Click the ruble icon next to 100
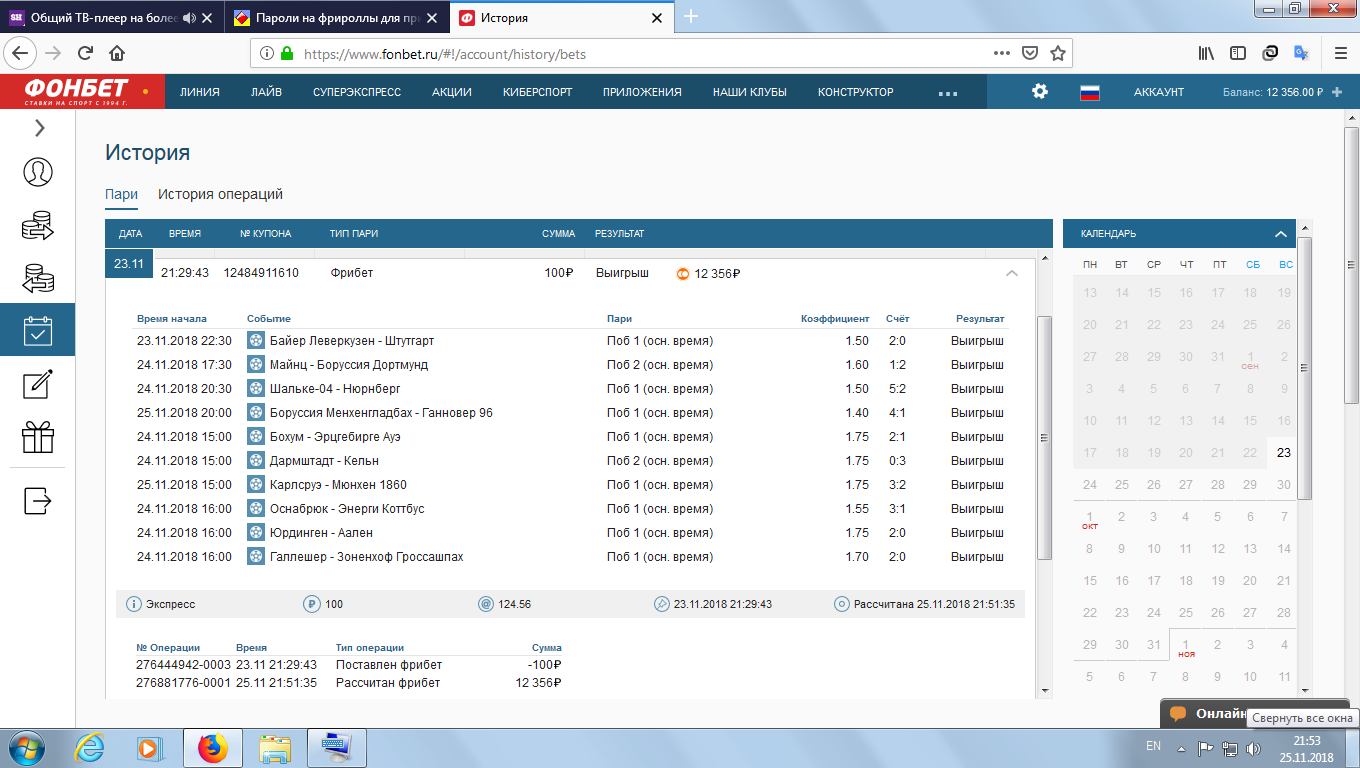The width and height of the screenshot is (1360, 768). pyautogui.click(x=312, y=604)
